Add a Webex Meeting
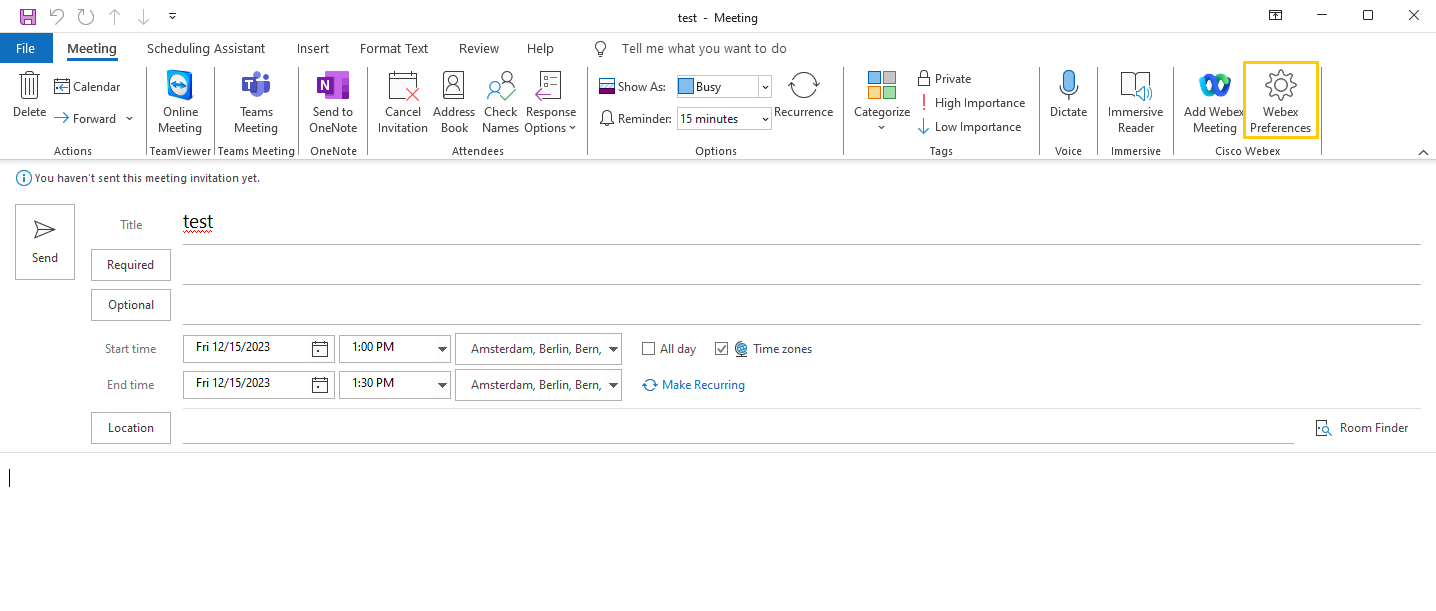The width and height of the screenshot is (1436, 611). pos(1214,87)
